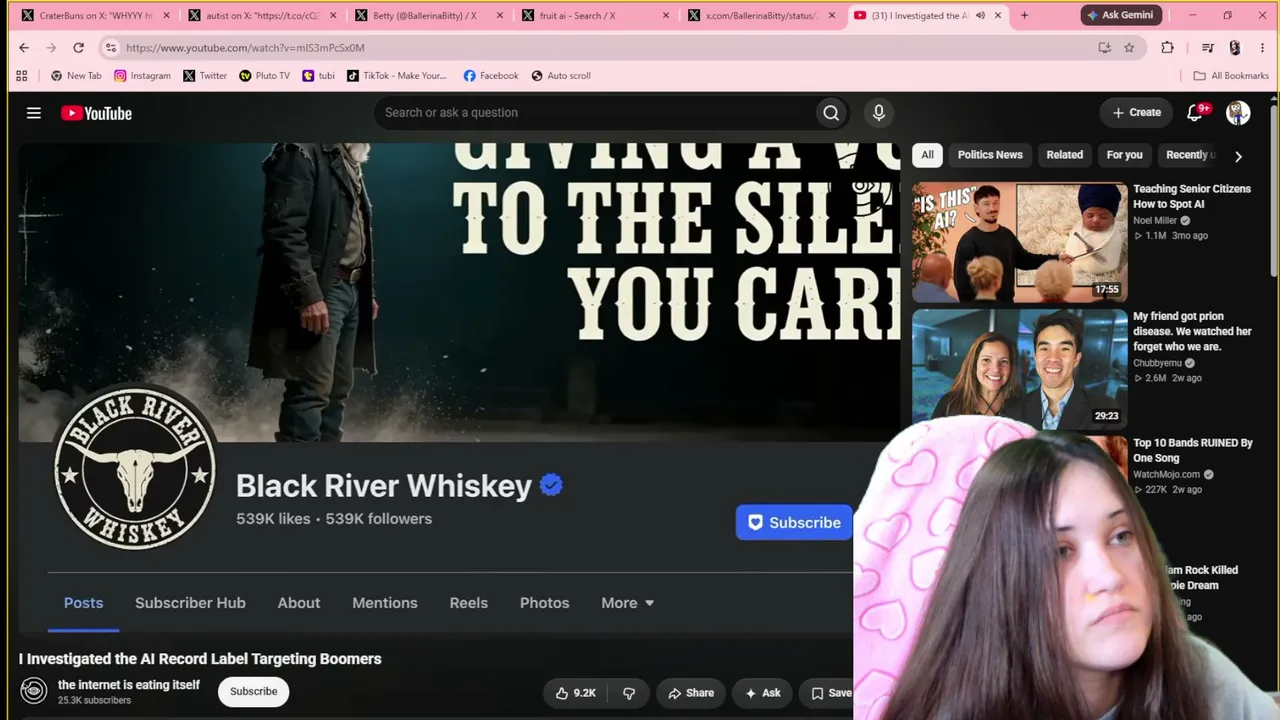The height and width of the screenshot is (720, 1280).
Task: Open the Pluto TV bookmark
Action: [264, 75]
